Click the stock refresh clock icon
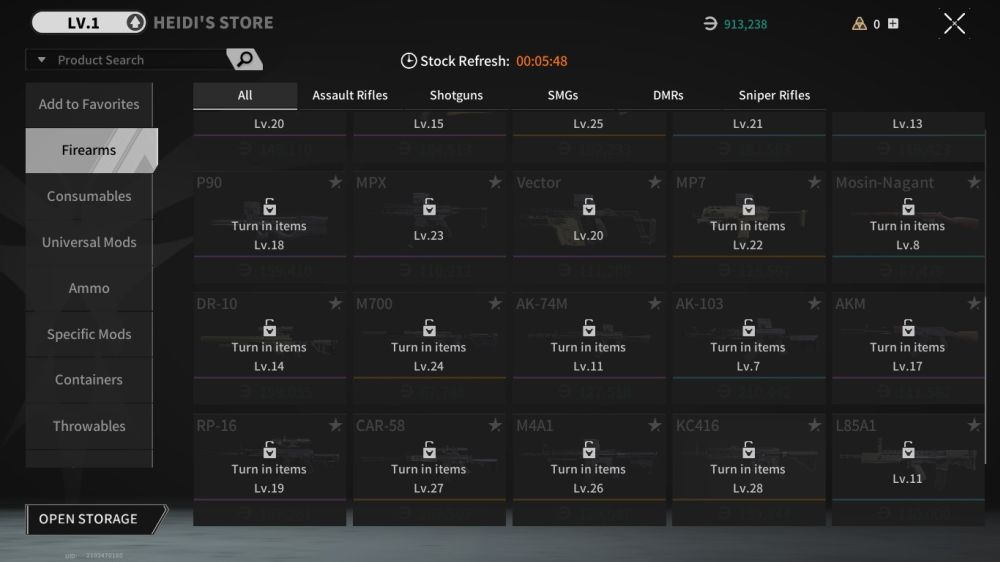 tap(408, 61)
